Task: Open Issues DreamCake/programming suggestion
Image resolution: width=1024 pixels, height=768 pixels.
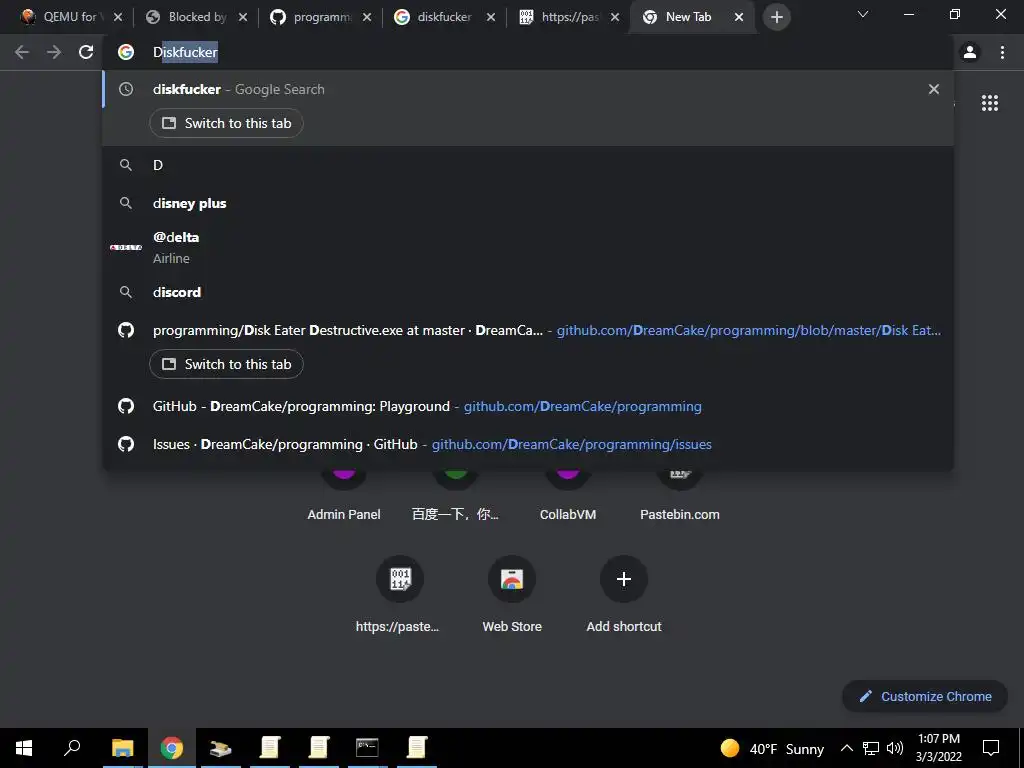Action: [528, 444]
